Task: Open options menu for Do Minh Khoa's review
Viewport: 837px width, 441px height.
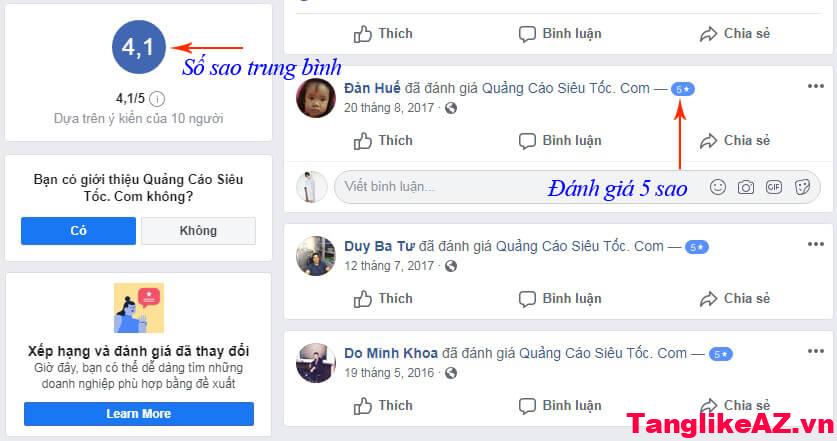Action: tap(816, 351)
